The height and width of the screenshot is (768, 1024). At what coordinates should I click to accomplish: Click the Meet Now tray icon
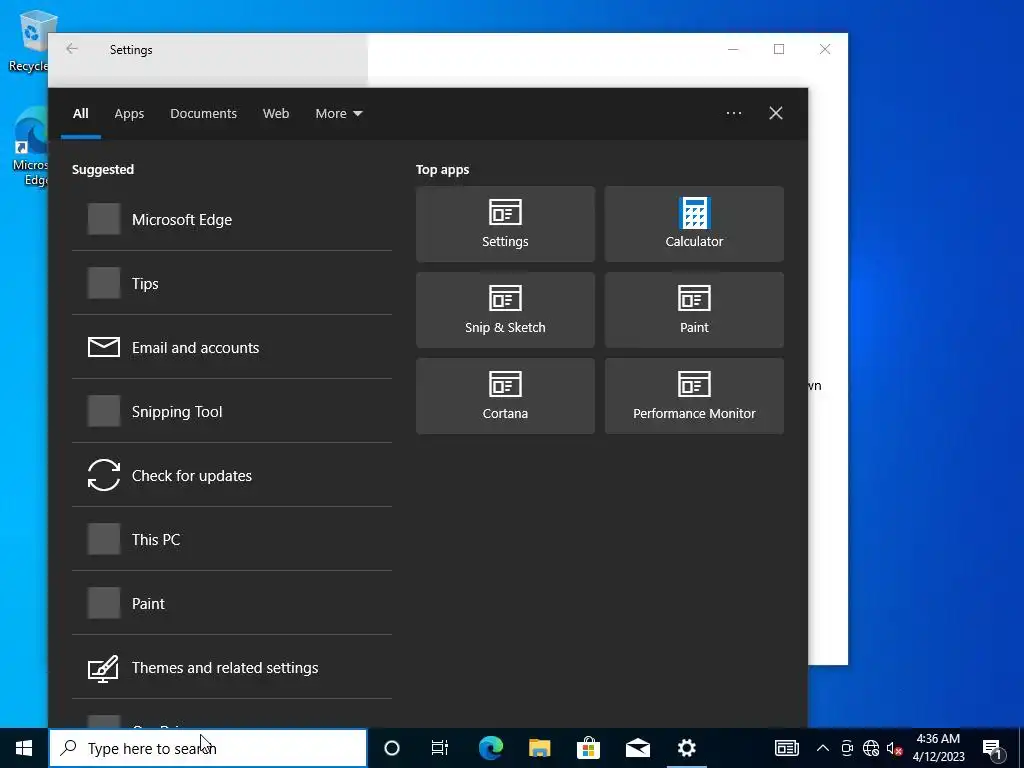(847, 748)
